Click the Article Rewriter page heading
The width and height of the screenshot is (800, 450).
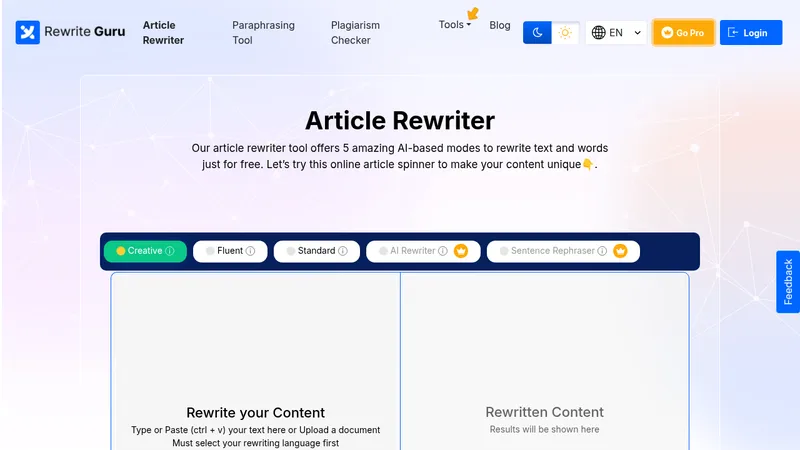[400, 121]
